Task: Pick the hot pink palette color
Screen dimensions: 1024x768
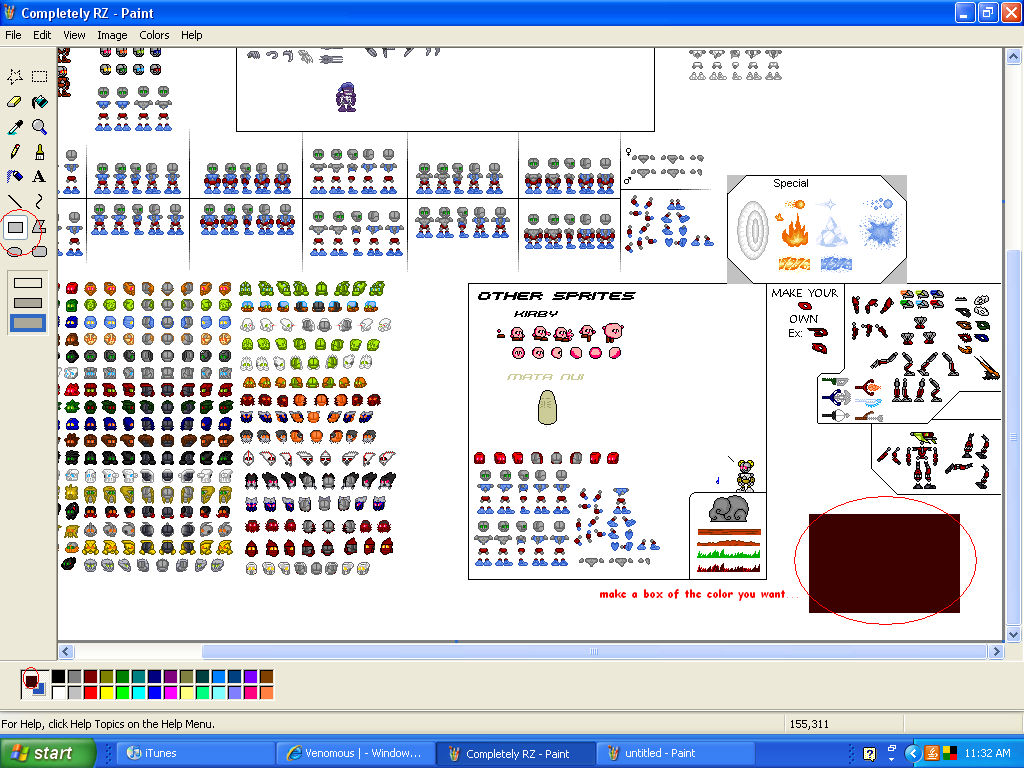Action: tap(250, 692)
